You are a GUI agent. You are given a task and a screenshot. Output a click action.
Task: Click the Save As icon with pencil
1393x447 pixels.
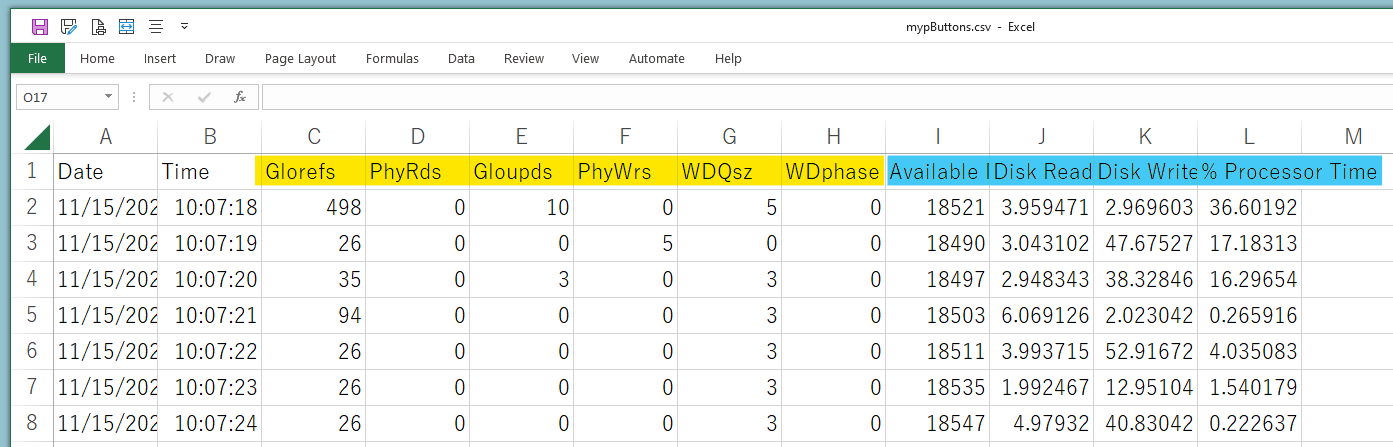[69, 27]
